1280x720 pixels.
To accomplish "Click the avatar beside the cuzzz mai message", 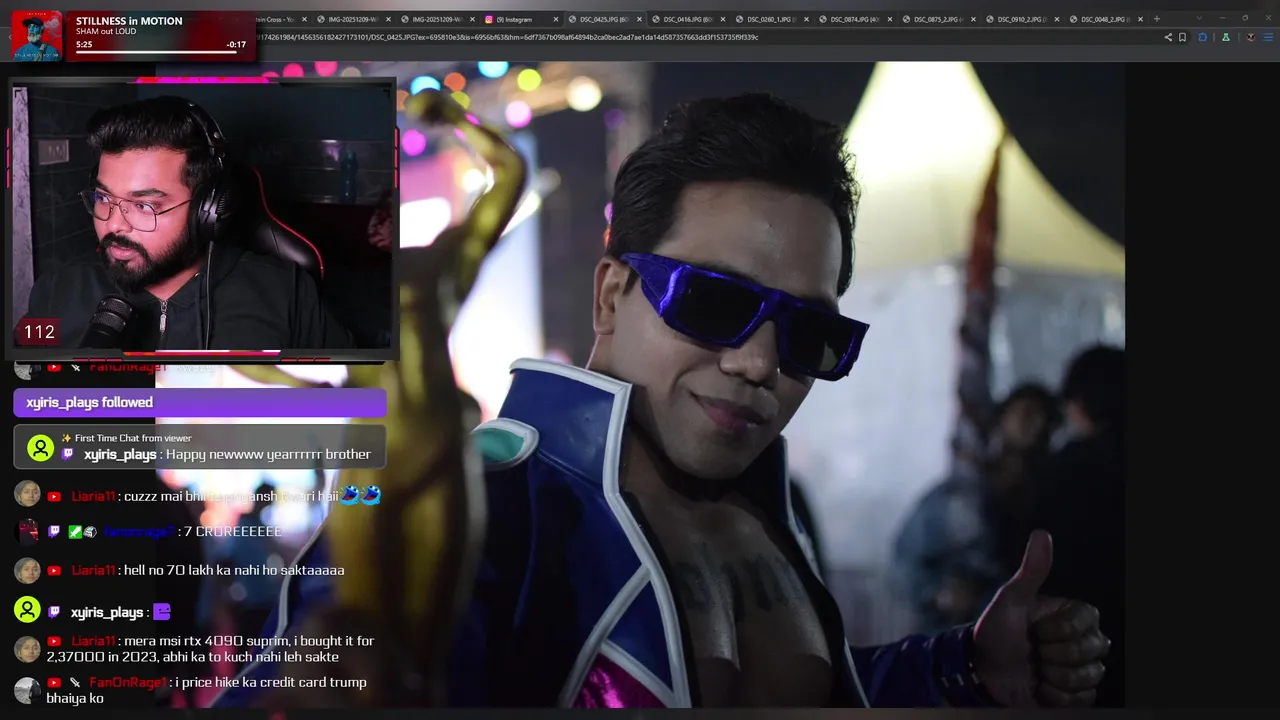I will [27, 494].
